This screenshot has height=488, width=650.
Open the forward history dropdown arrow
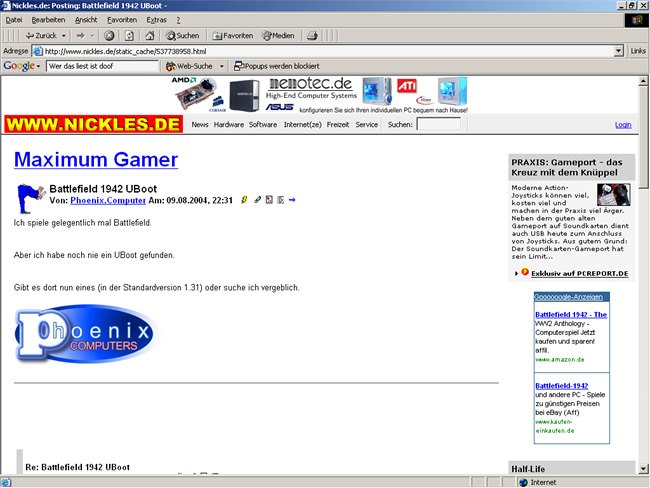(x=92, y=36)
